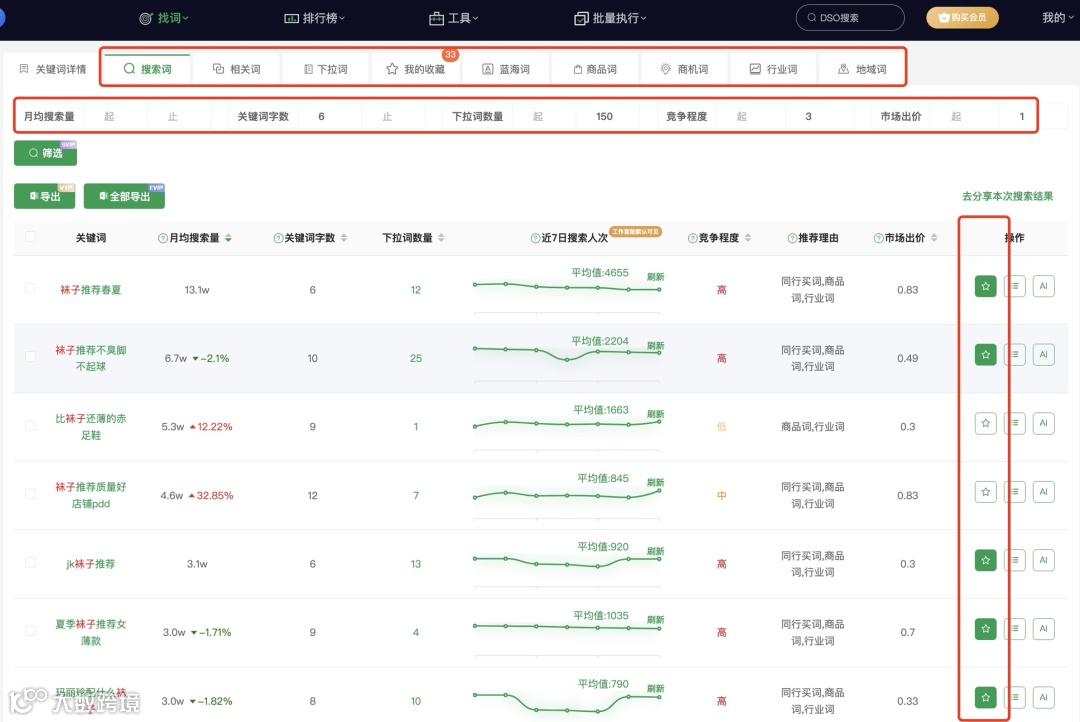Switch to the 商品词 tab
The height and width of the screenshot is (722, 1080).
594,69
